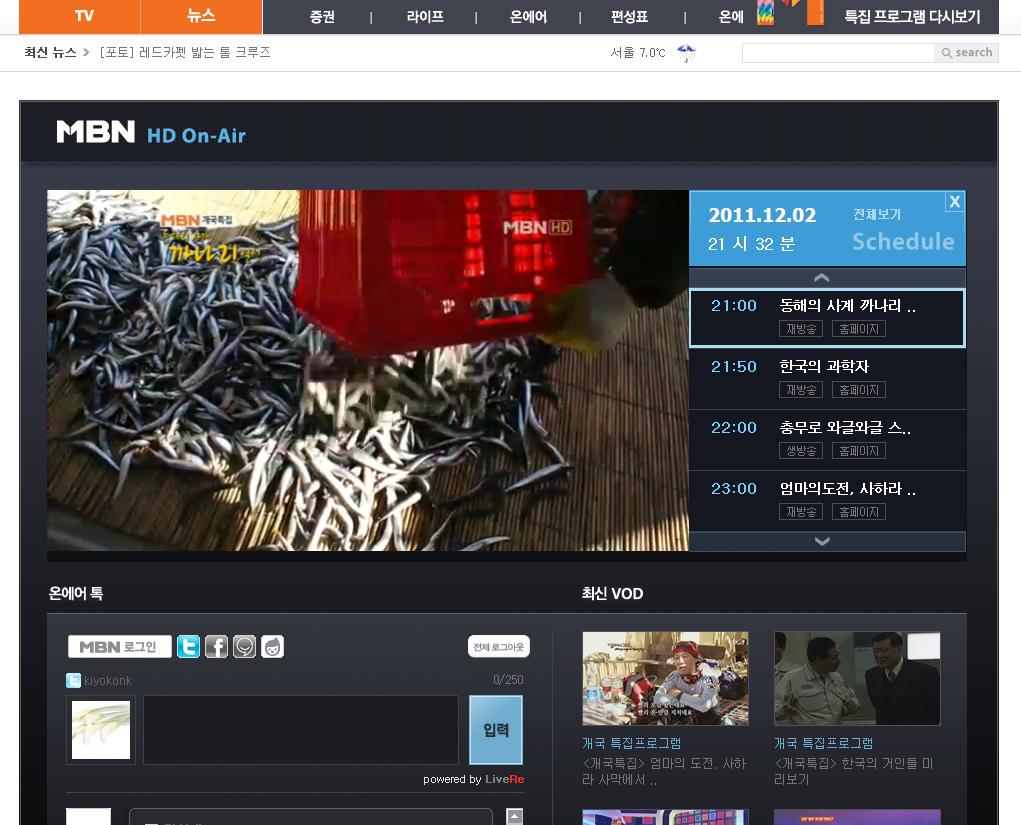
Task: Select the 21:00 동해의 사계 까나리 program
Action: point(827,318)
